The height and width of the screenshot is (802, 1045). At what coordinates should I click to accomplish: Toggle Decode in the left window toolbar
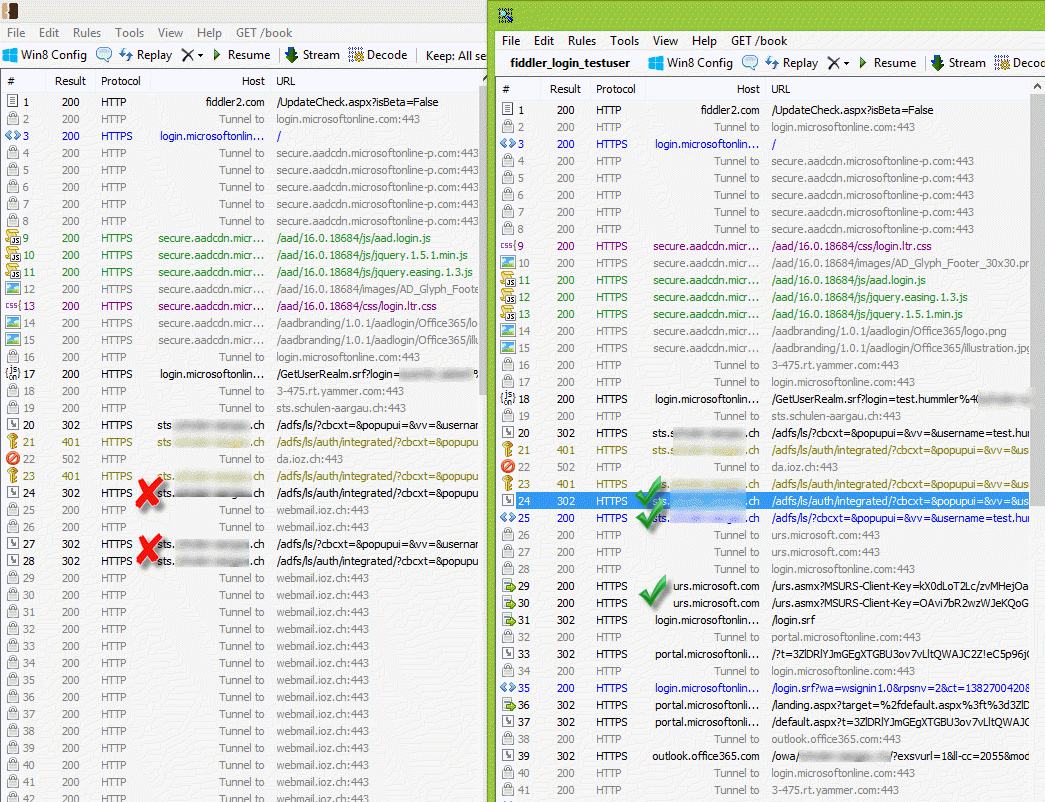click(378, 55)
